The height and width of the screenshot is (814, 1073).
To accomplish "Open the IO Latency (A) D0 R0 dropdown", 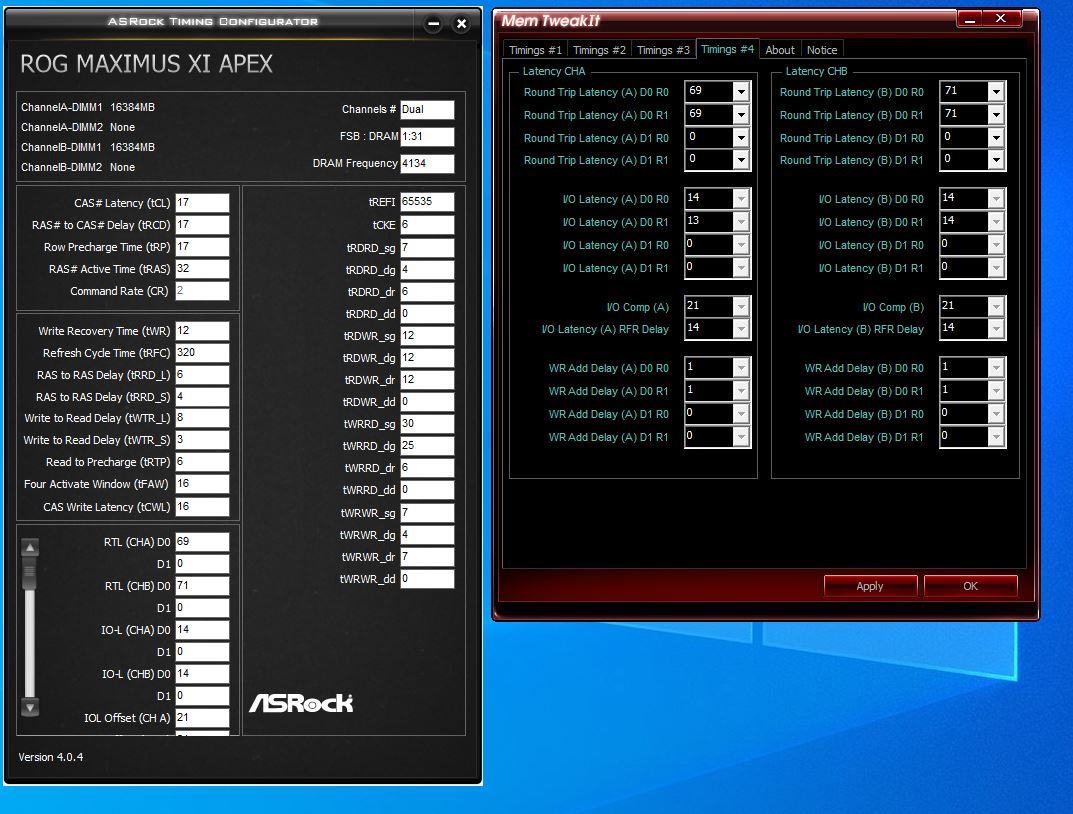I will click(x=741, y=199).
